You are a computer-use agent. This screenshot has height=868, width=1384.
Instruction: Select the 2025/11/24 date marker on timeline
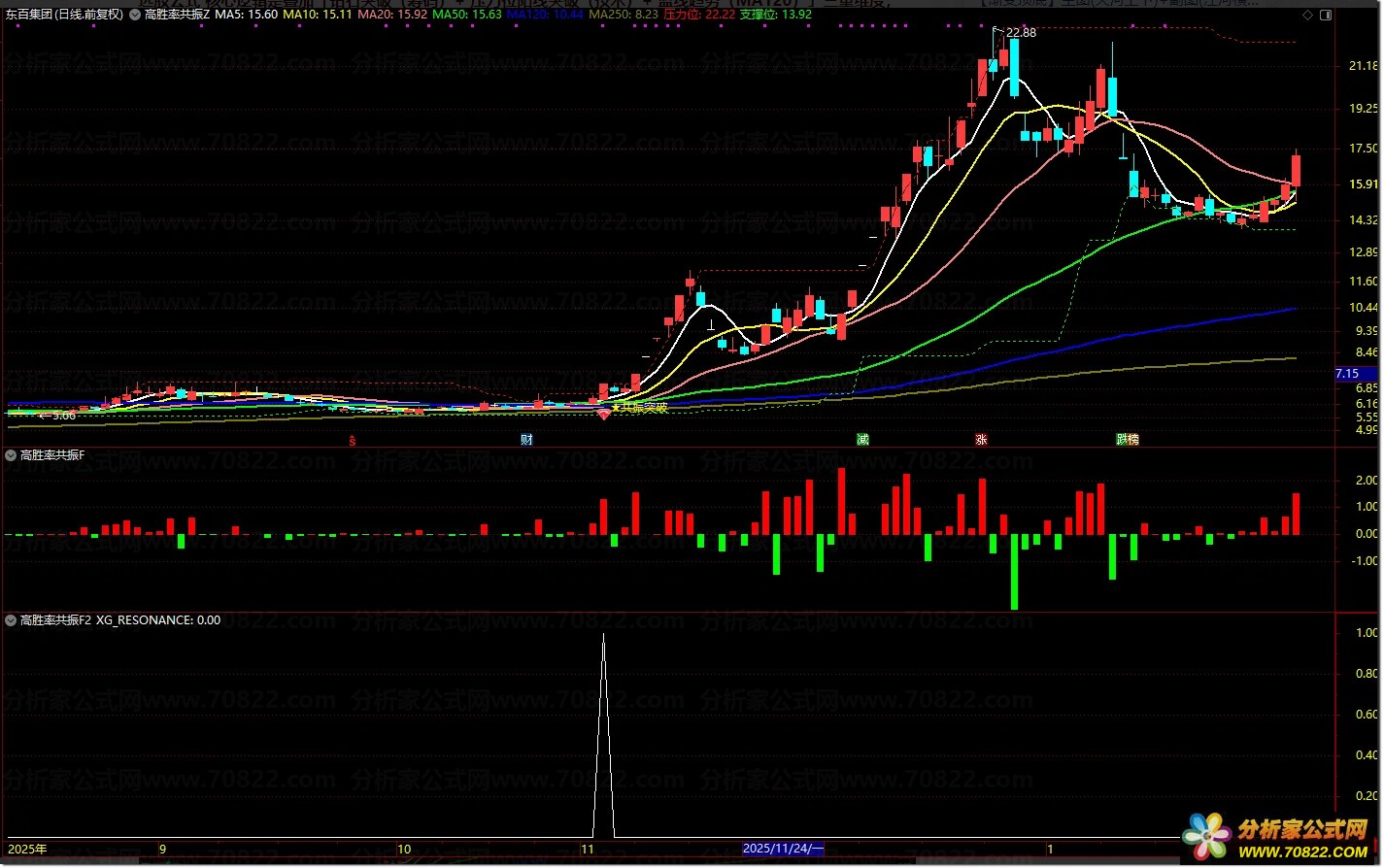pos(783,849)
